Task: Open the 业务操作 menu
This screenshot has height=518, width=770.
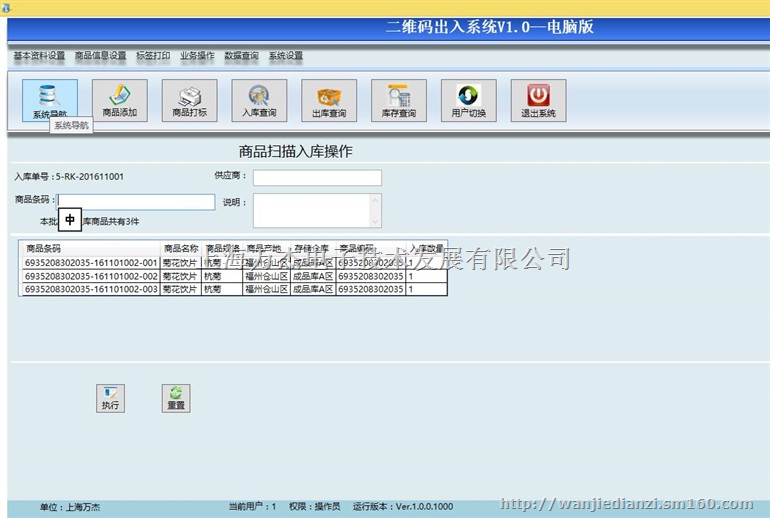Action: click(197, 56)
